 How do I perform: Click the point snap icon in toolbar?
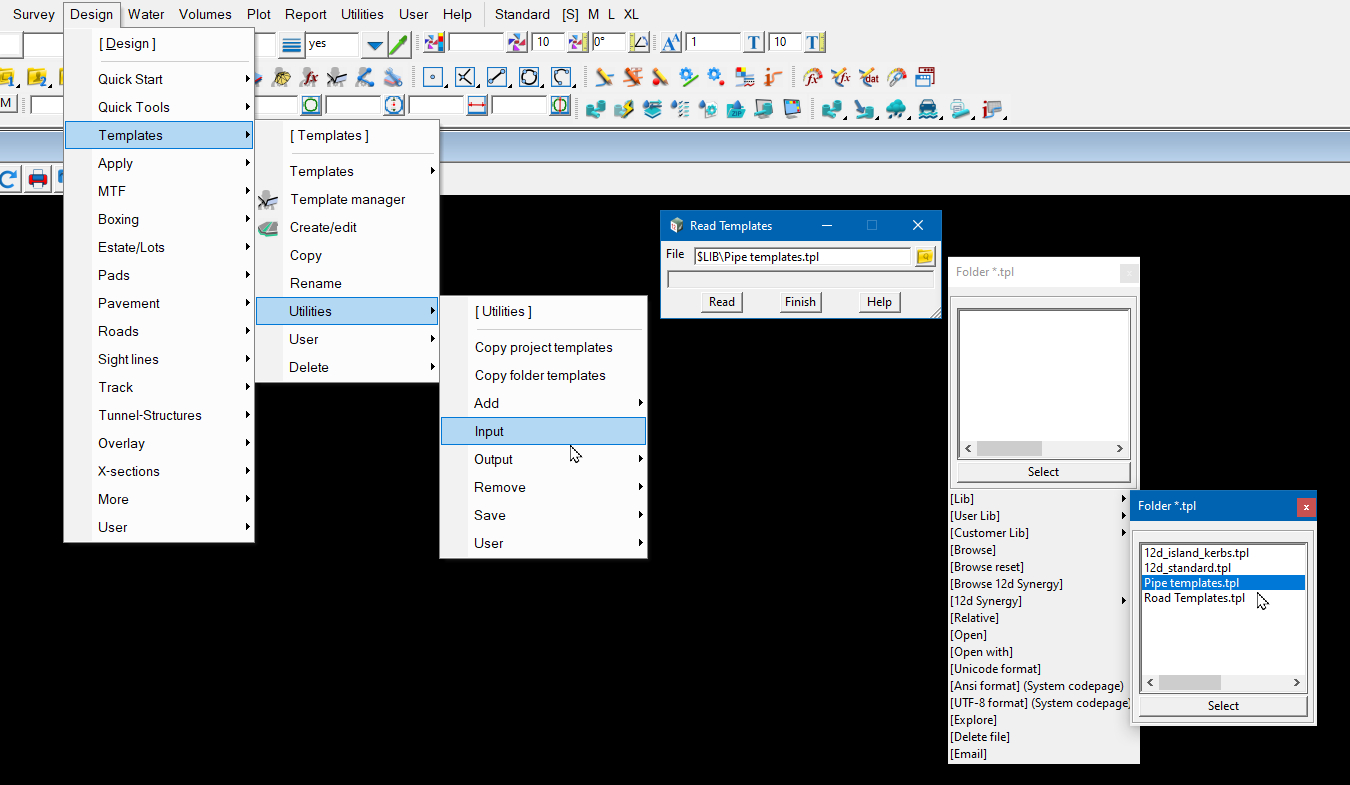pyautogui.click(x=433, y=77)
